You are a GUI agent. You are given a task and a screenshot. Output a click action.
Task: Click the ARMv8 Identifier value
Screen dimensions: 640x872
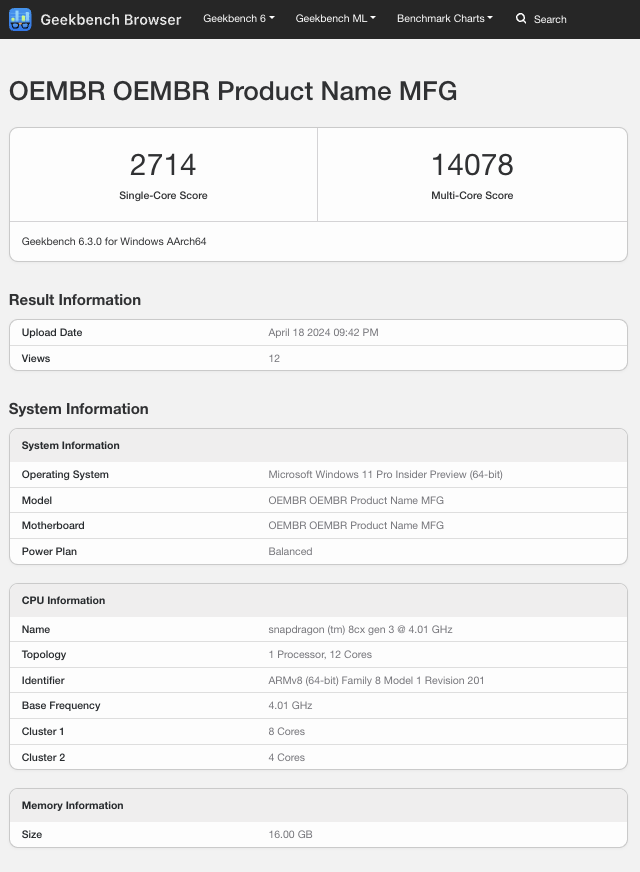[x=376, y=680]
